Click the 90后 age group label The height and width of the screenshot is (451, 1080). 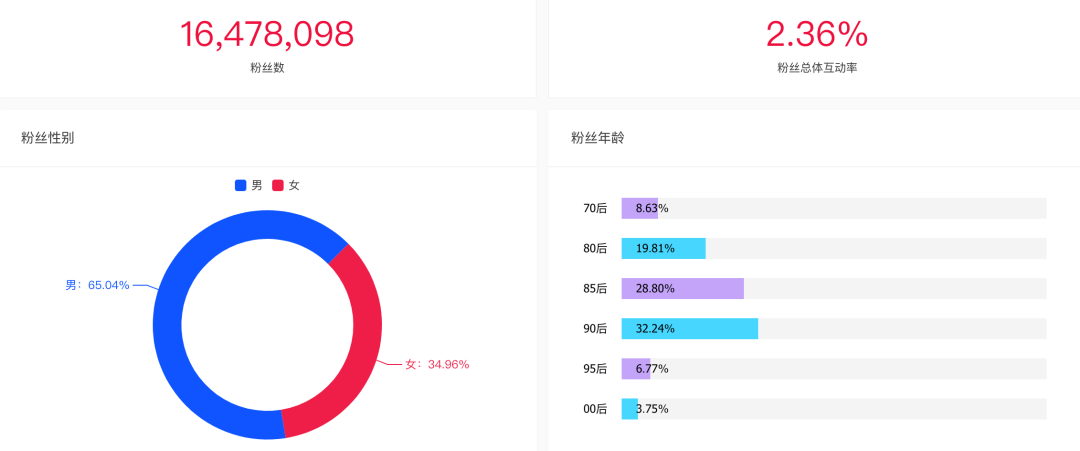point(595,328)
